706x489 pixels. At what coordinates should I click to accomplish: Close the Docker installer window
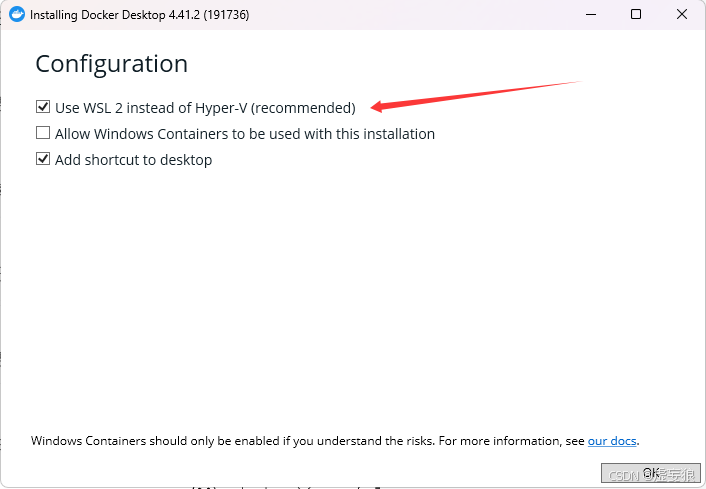[x=682, y=14]
